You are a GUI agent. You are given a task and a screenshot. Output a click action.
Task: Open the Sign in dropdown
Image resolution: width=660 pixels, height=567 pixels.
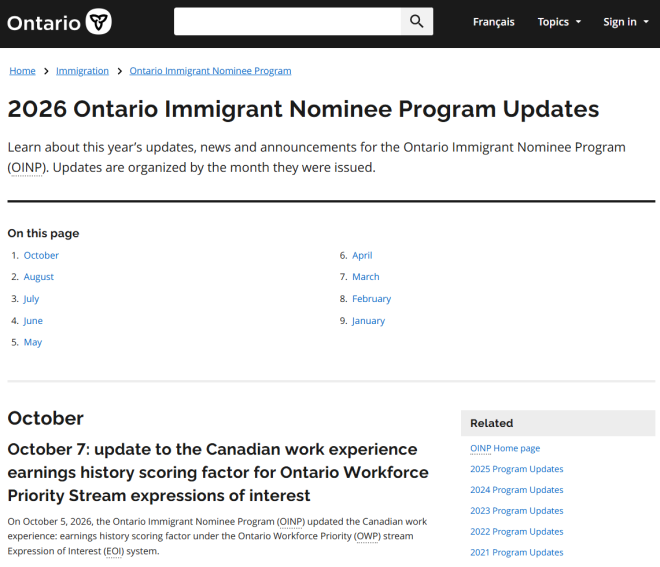click(x=625, y=22)
